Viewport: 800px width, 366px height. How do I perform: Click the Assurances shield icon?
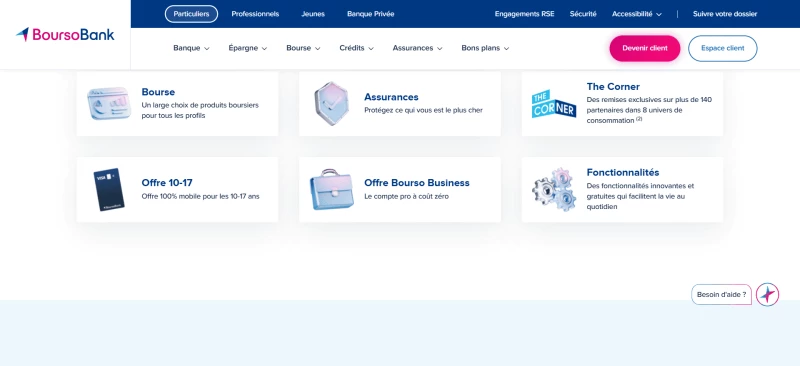tap(331, 104)
